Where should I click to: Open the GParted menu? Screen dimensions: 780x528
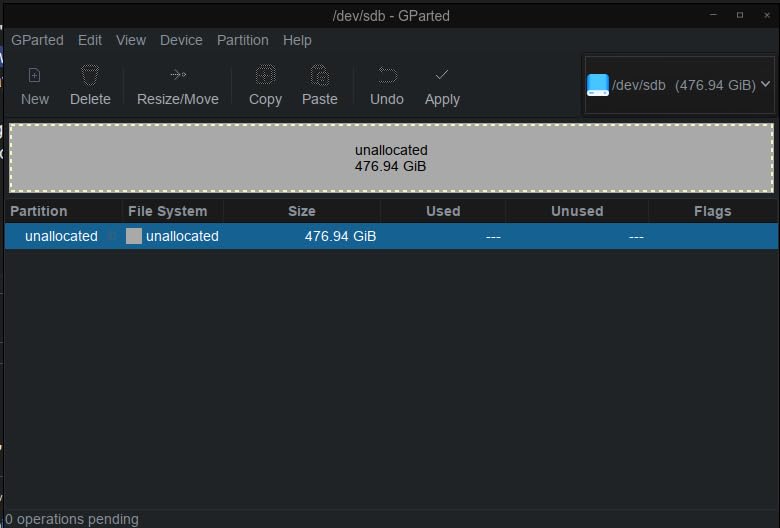coord(37,40)
